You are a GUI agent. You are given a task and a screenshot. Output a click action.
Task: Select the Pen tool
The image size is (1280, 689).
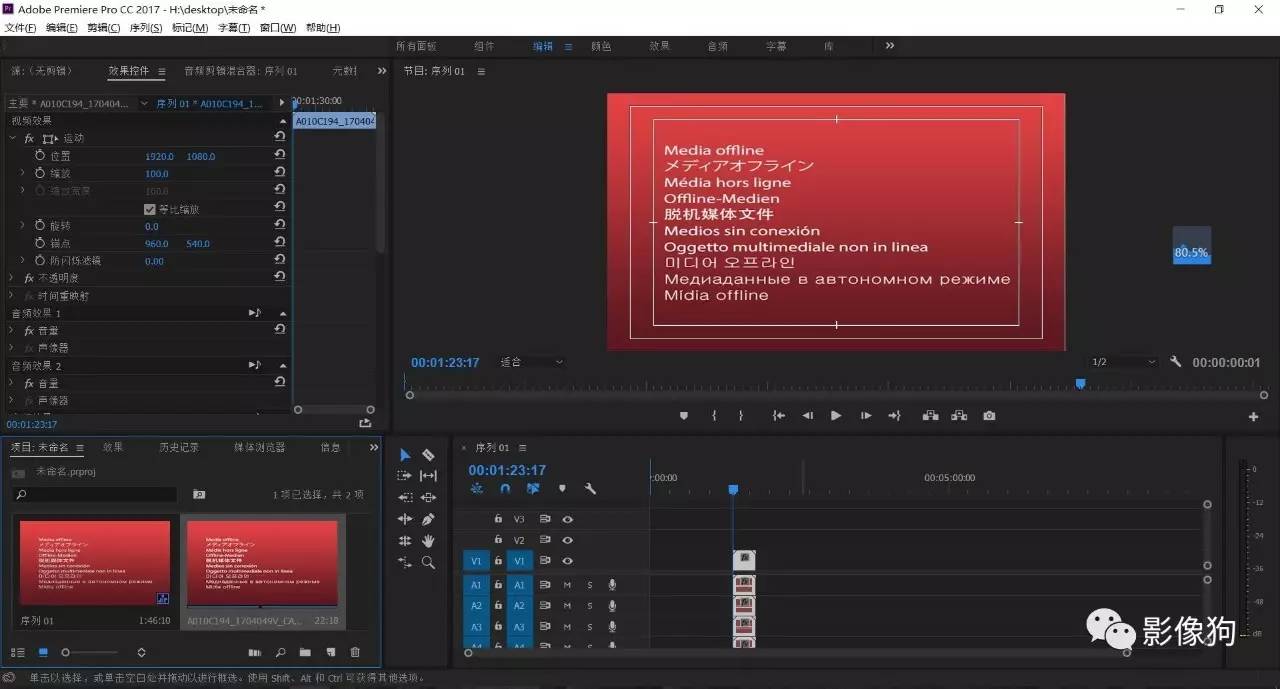428,519
